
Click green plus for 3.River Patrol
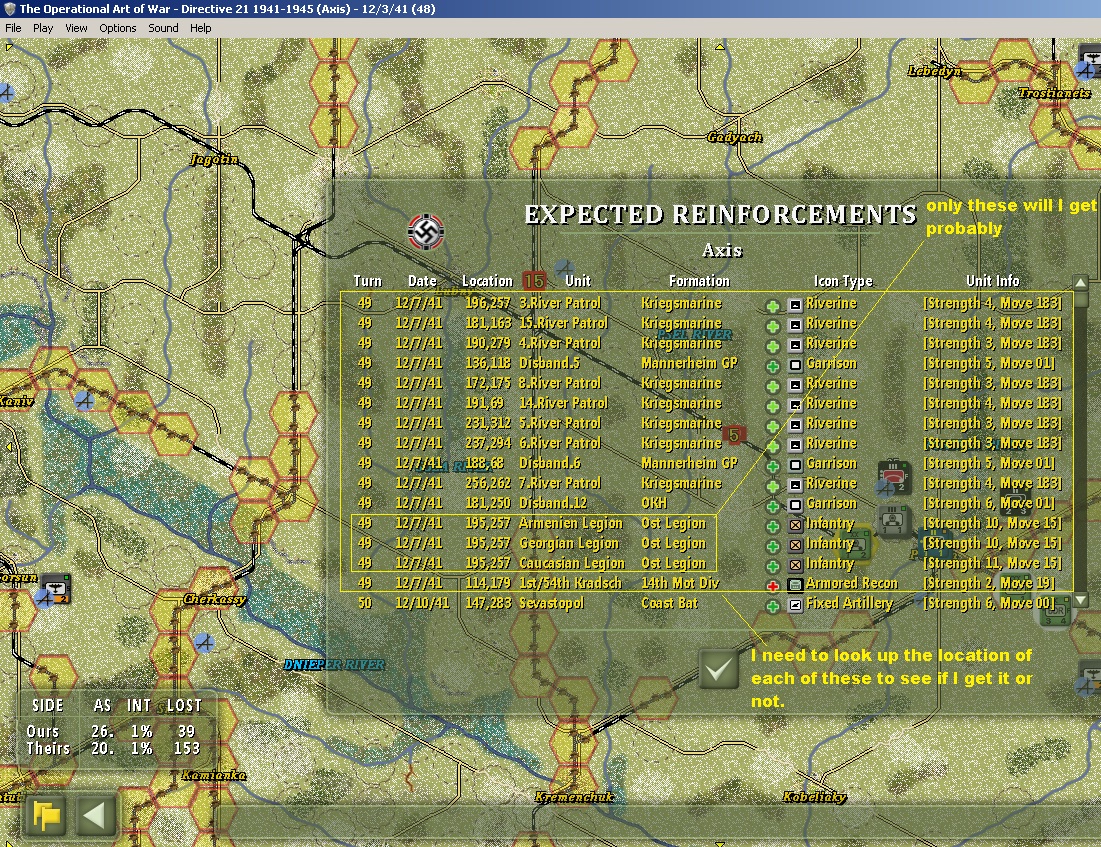click(772, 306)
